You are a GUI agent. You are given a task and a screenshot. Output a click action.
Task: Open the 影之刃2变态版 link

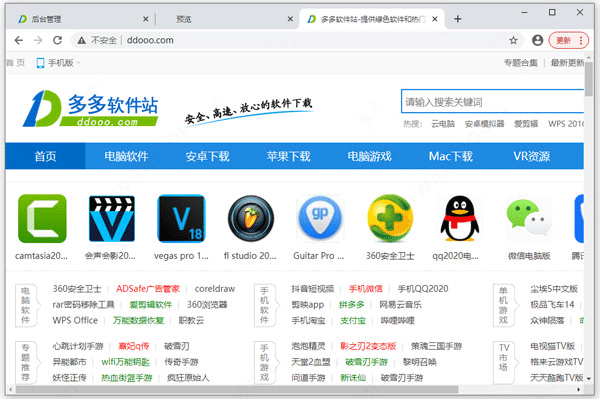(x=368, y=346)
